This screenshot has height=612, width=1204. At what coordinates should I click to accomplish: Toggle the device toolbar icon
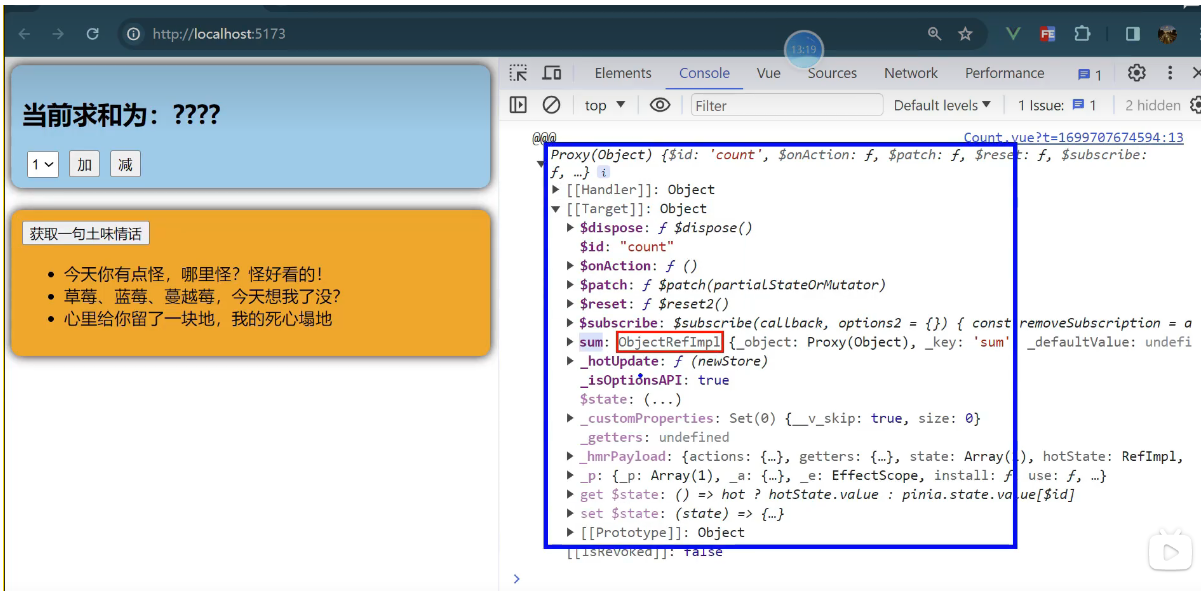tap(551, 73)
